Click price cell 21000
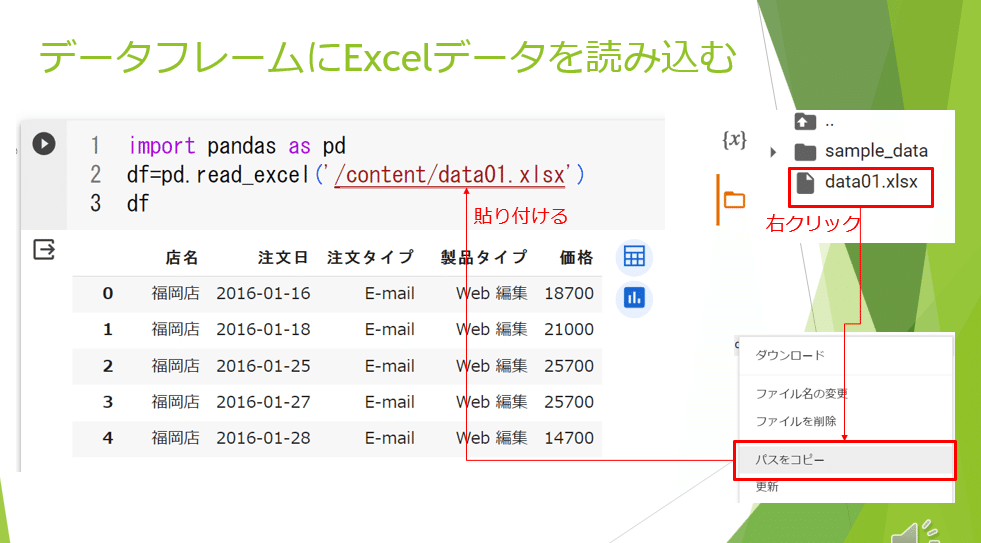Screen dimensions: 981x543 click(x=569, y=329)
